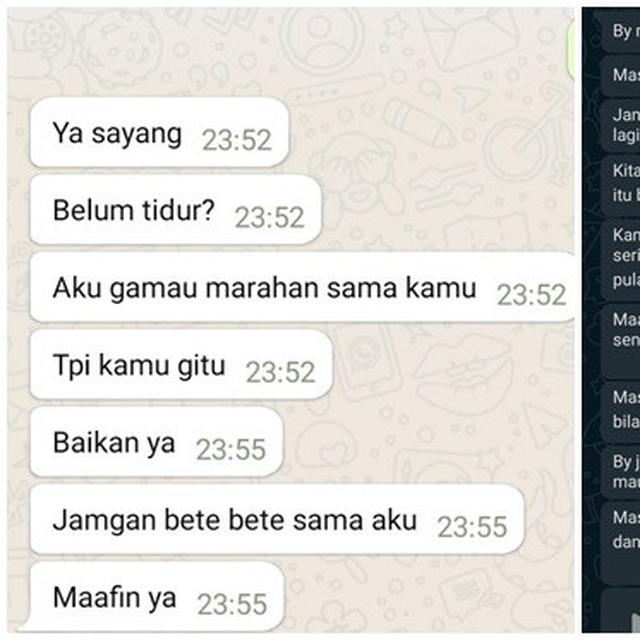
Task: Tap the 'Tpi kamu gitu' chat bubble
Action: click(x=181, y=364)
